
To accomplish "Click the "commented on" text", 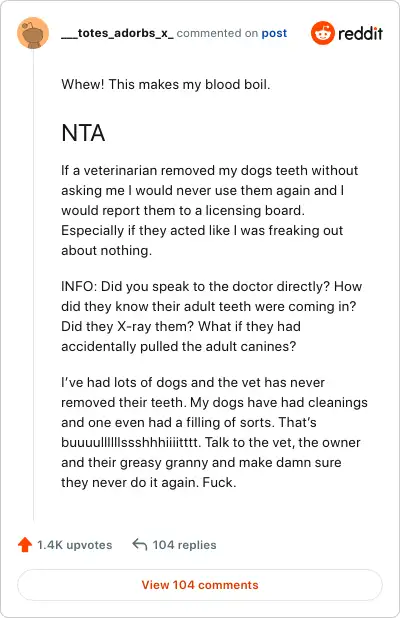I will point(217,33).
